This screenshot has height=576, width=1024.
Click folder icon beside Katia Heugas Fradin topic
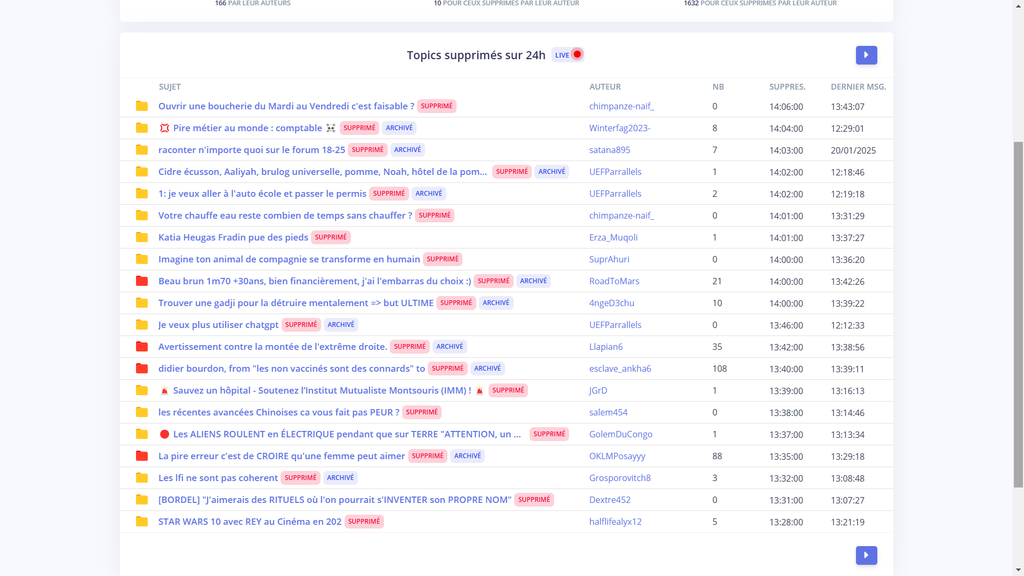tap(142, 238)
